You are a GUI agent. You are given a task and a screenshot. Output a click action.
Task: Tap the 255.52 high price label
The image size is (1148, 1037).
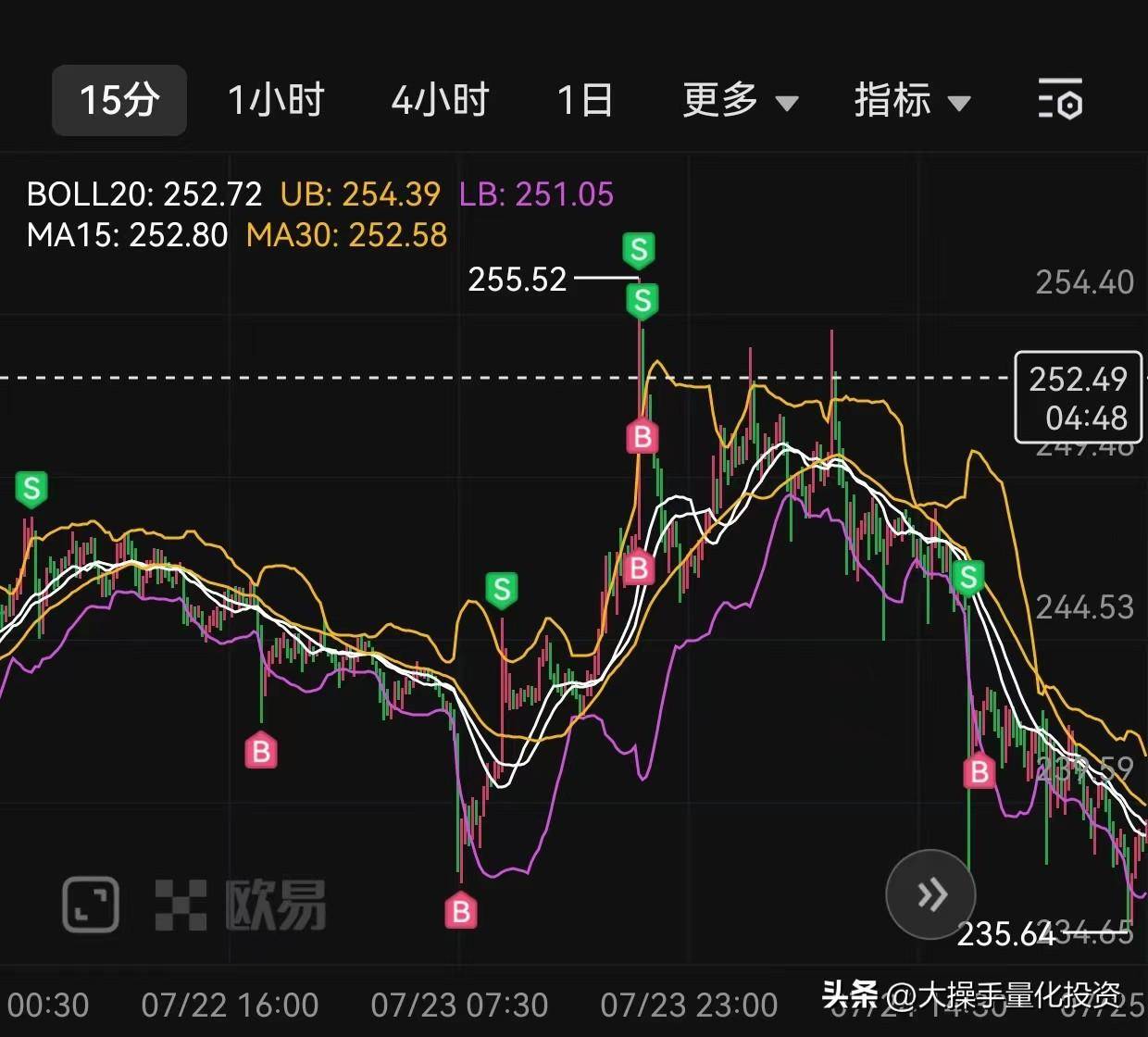(517, 279)
